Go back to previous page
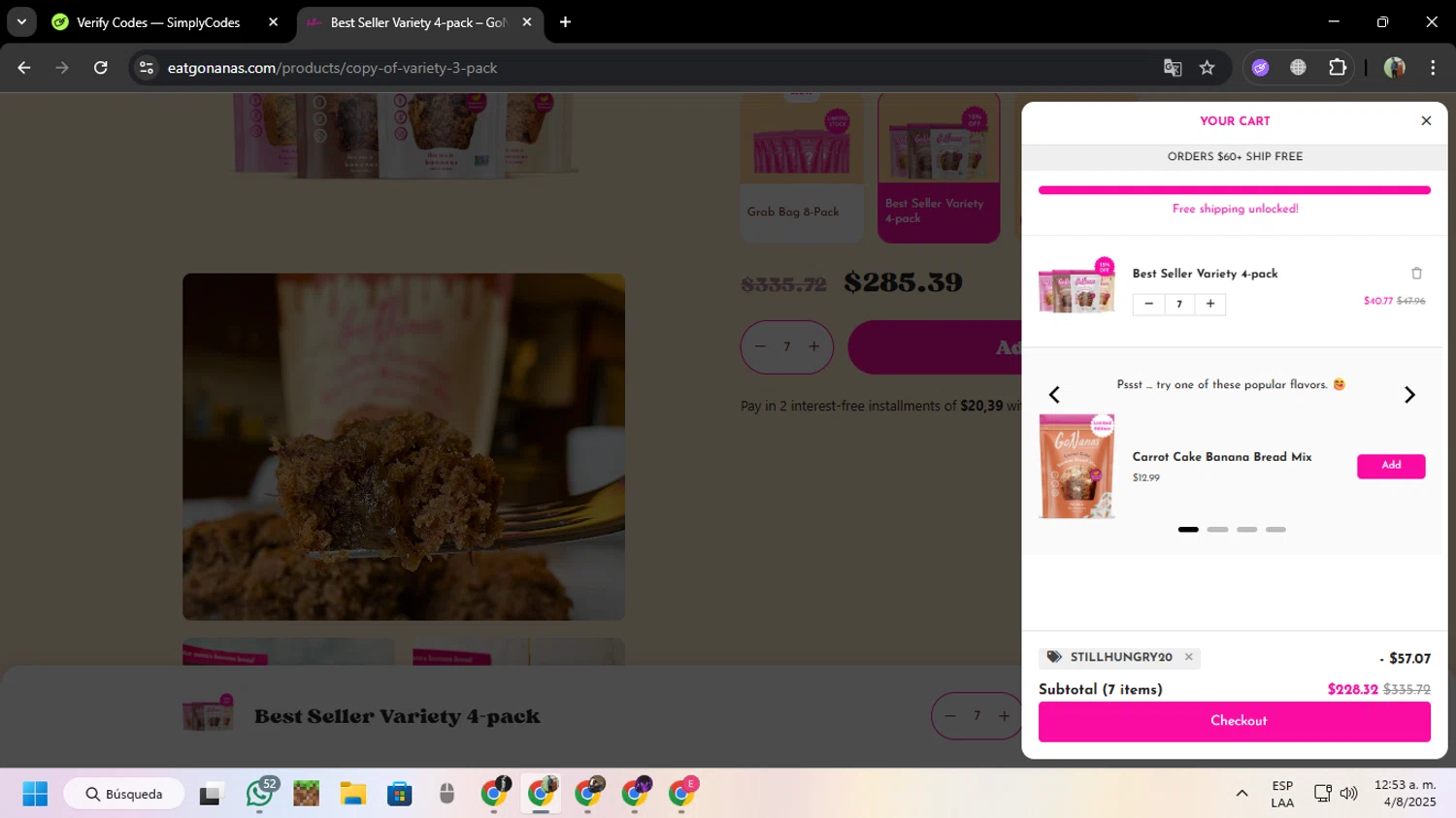The height and width of the screenshot is (818, 1456). click(x=24, y=68)
